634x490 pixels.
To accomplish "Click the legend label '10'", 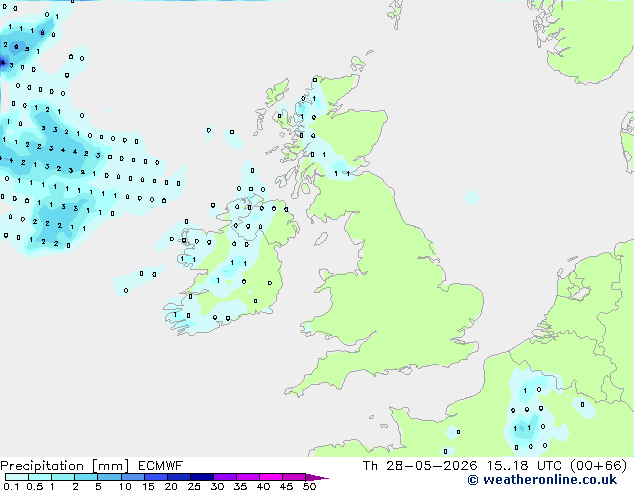I will point(125,486).
